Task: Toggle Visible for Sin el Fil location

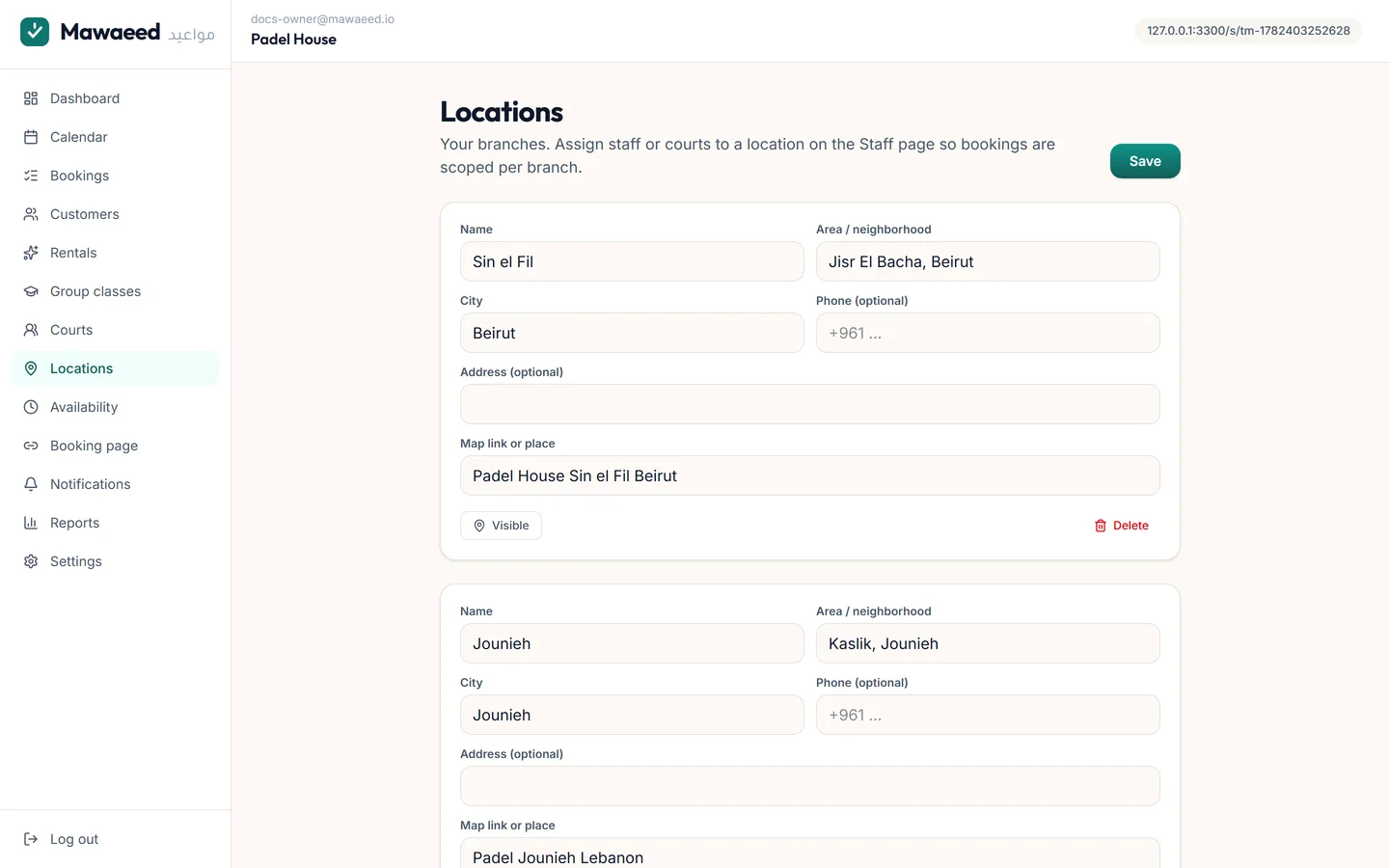Action: click(x=501, y=526)
